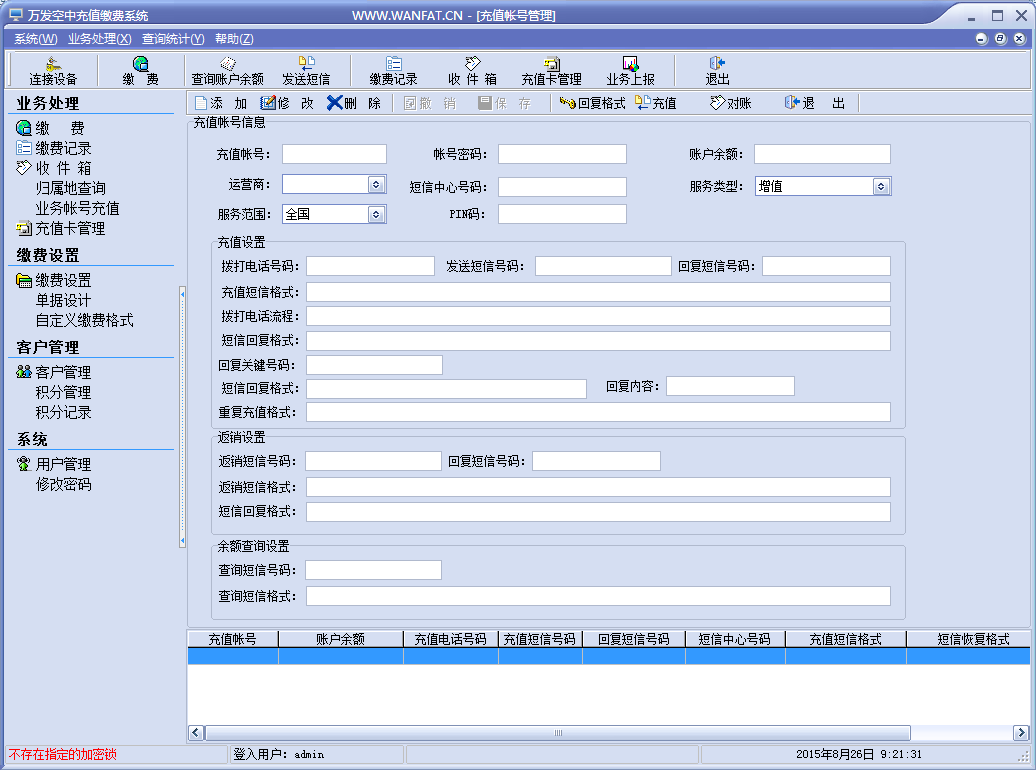Select the highlighted blue table row
This screenshot has width=1036, height=770.
[609, 656]
